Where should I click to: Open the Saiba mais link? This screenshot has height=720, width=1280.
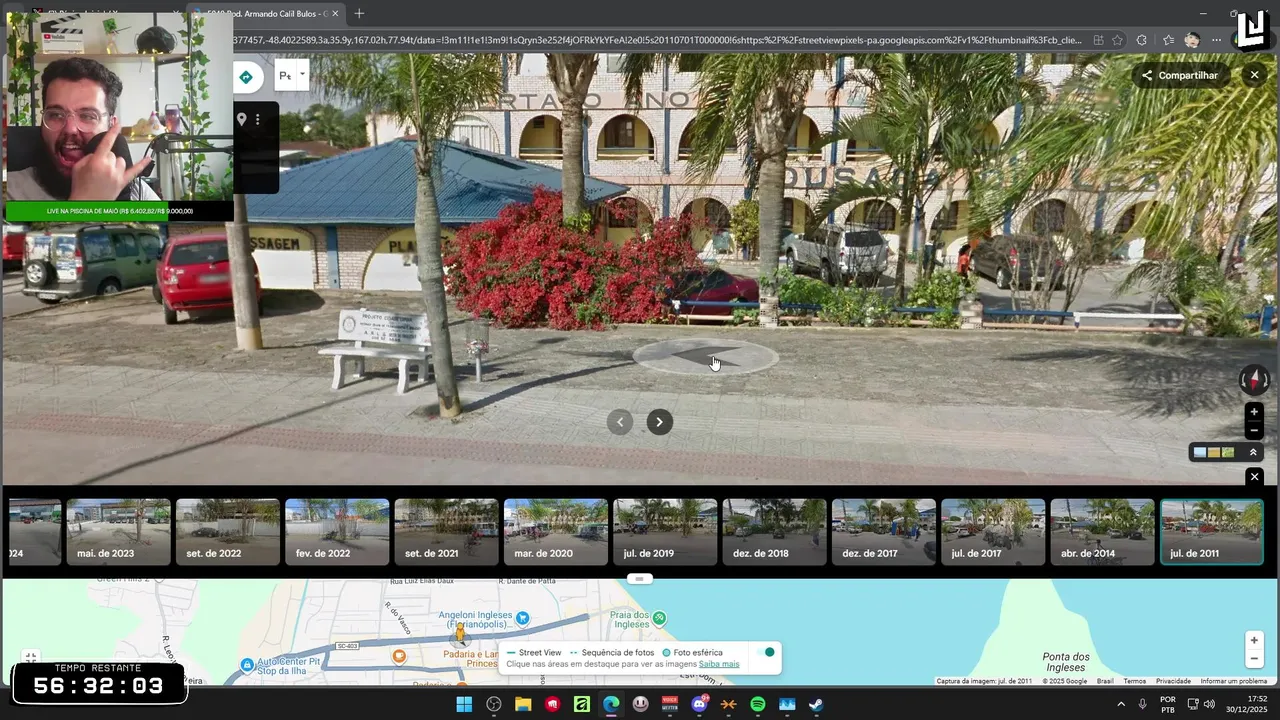click(719, 664)
